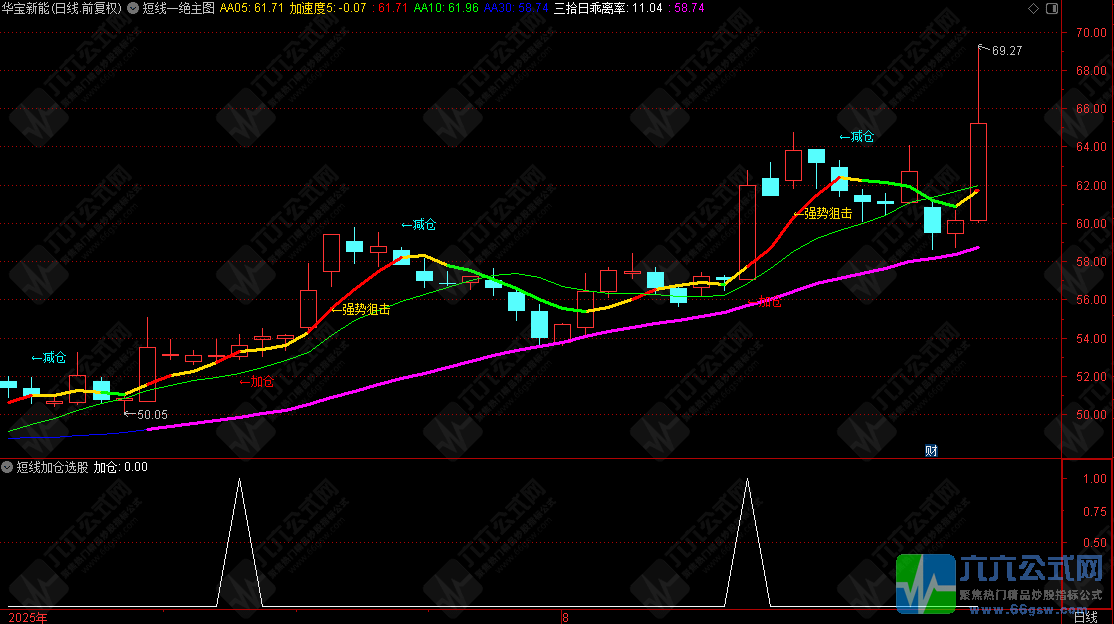1114x624 pixels.
Task: Click the diamond icon at top right
Action: coord(1034,9)
